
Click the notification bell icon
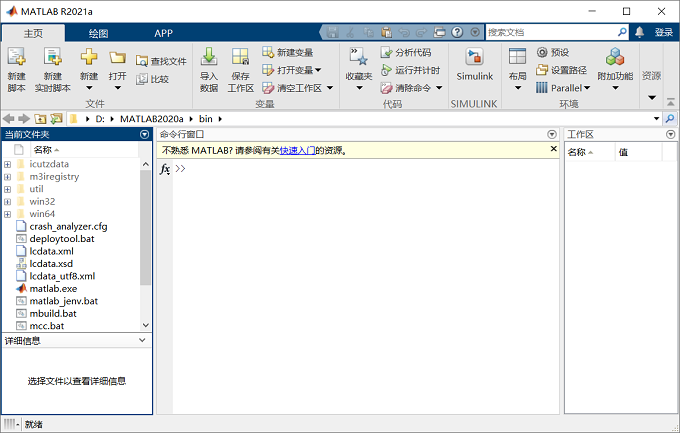639,32
